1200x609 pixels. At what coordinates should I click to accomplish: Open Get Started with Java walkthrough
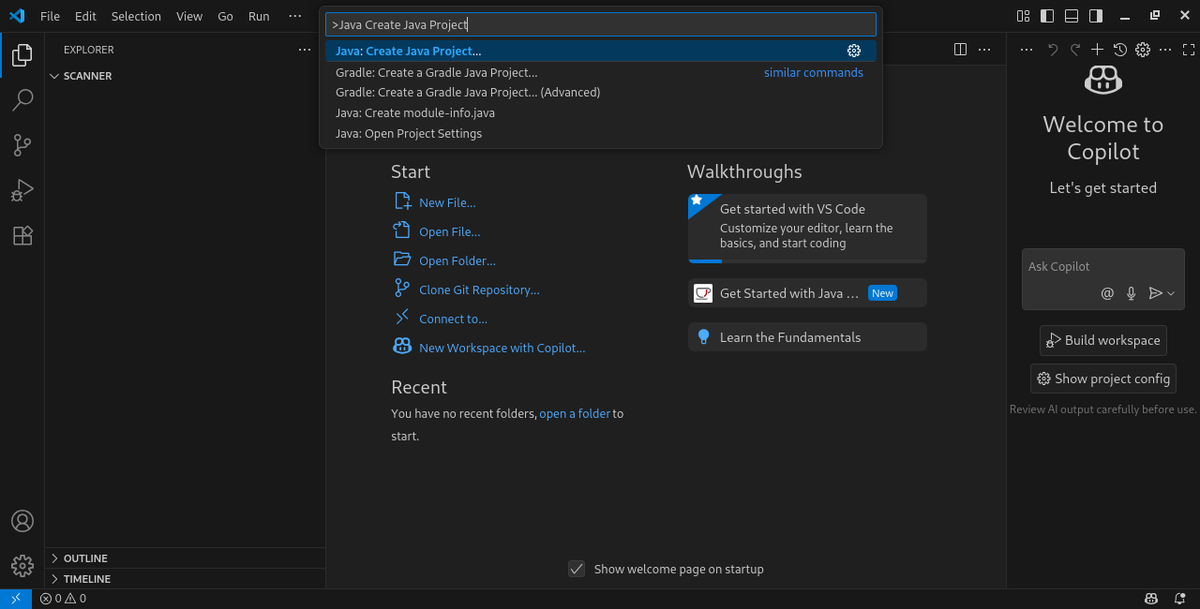tap(807, 293)
